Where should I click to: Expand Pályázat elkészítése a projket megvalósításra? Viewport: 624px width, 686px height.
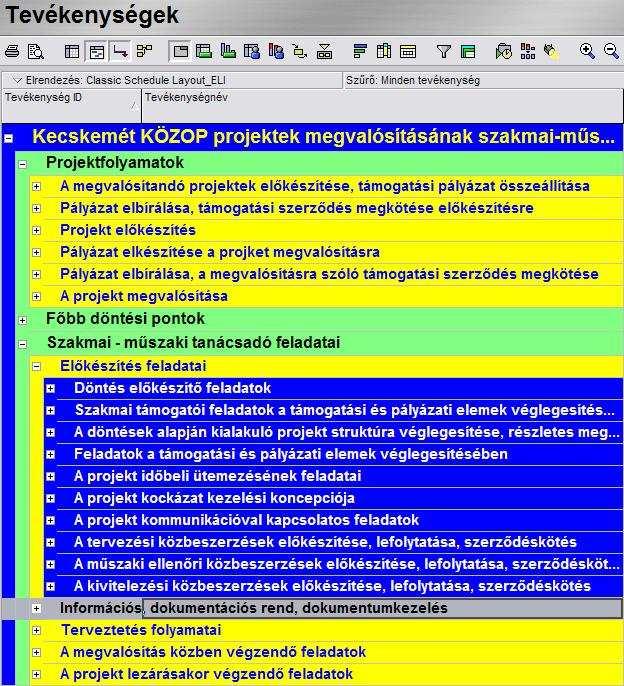pos(37,252)
